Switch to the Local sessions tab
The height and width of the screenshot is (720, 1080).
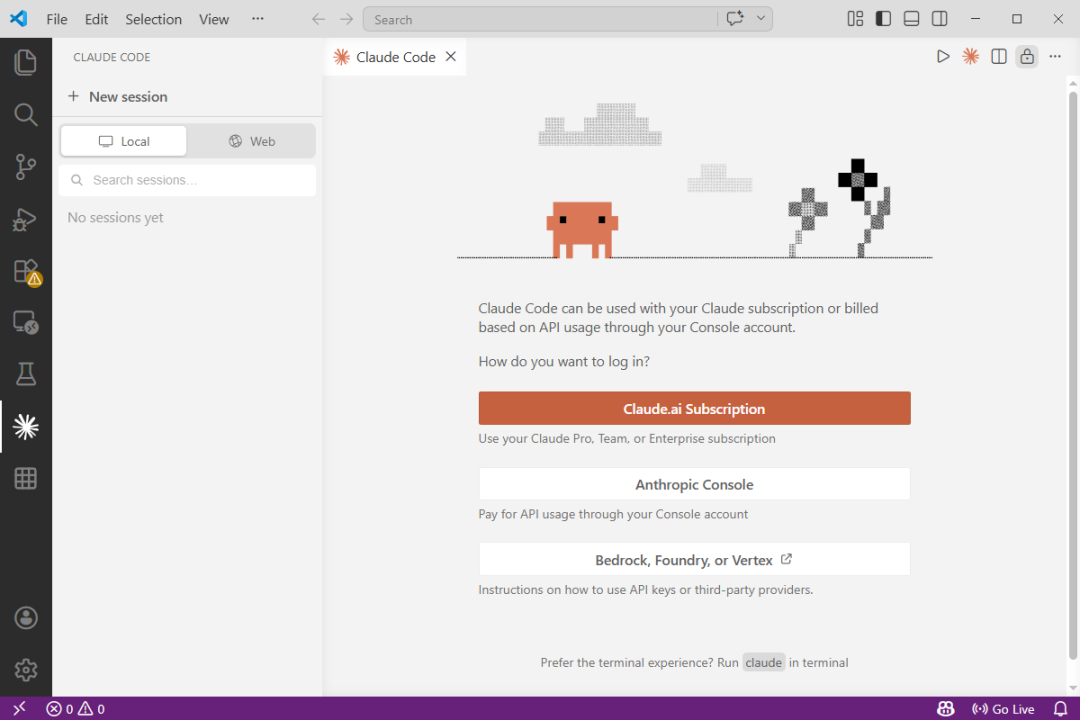pos(124,141)
